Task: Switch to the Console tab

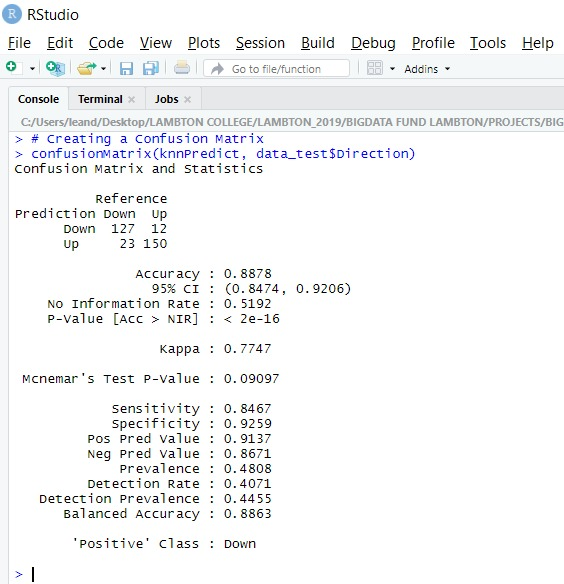Action: tap(38, 99)
